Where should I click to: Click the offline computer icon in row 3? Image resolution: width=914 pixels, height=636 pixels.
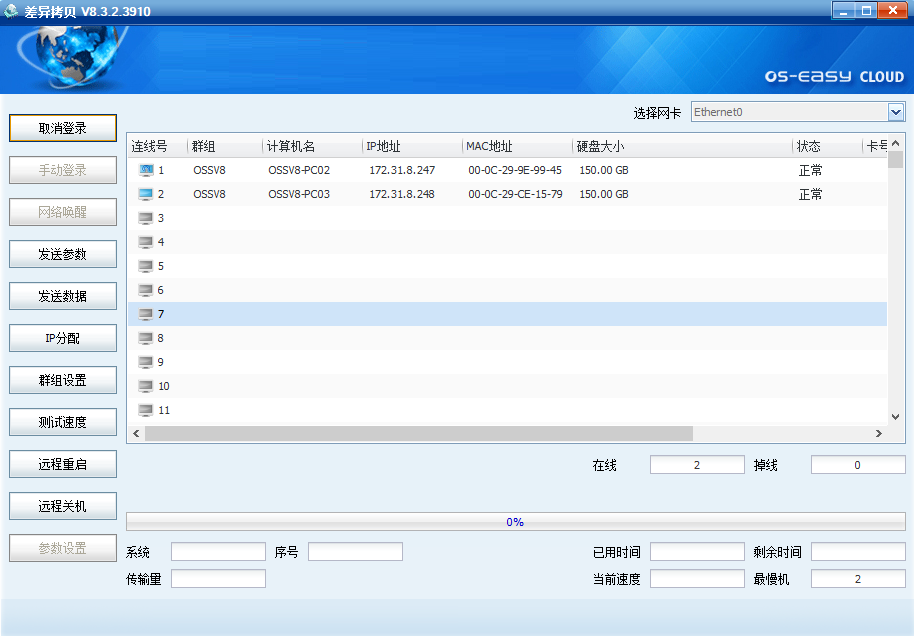(x=146, y=218)
